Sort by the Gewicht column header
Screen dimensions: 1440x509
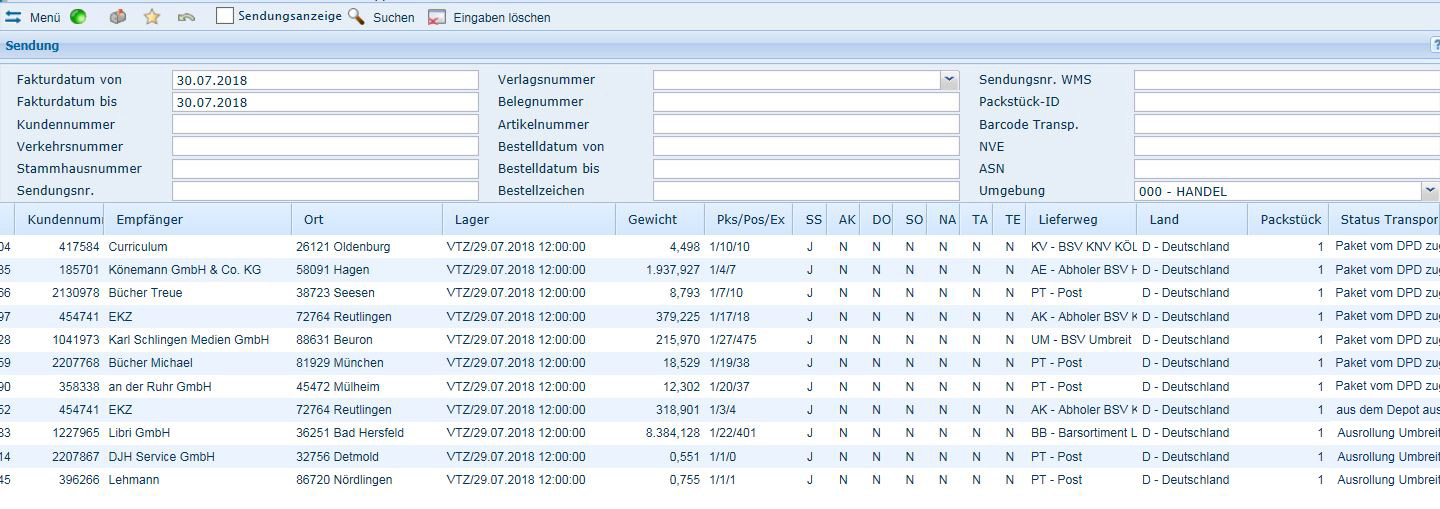coord(652,220)
